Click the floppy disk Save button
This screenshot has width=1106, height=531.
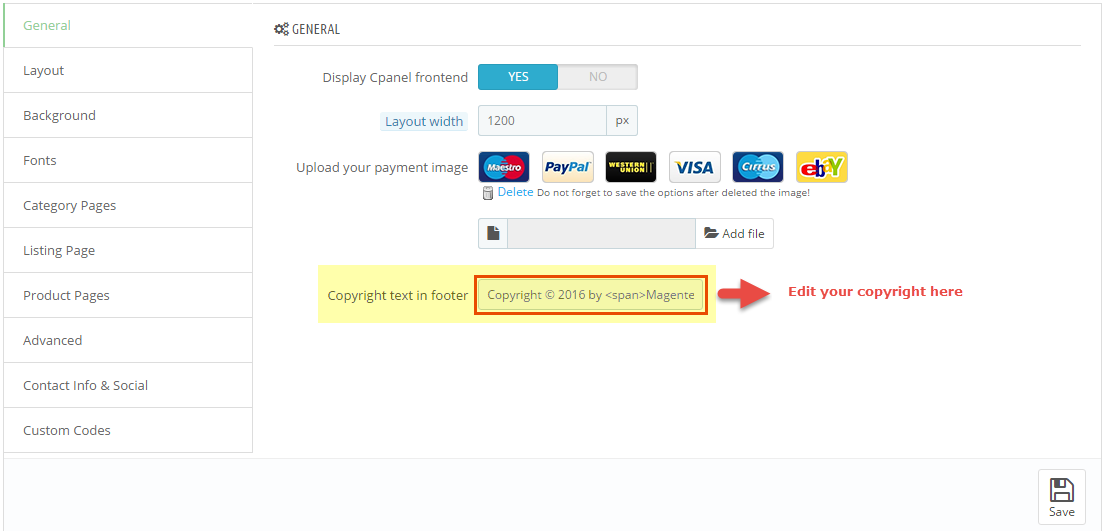1062,496
